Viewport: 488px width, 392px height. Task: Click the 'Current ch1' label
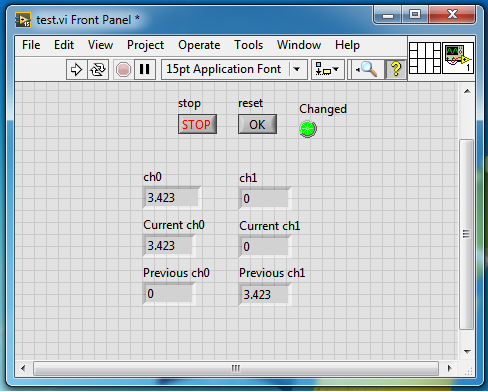pos(270,226)
